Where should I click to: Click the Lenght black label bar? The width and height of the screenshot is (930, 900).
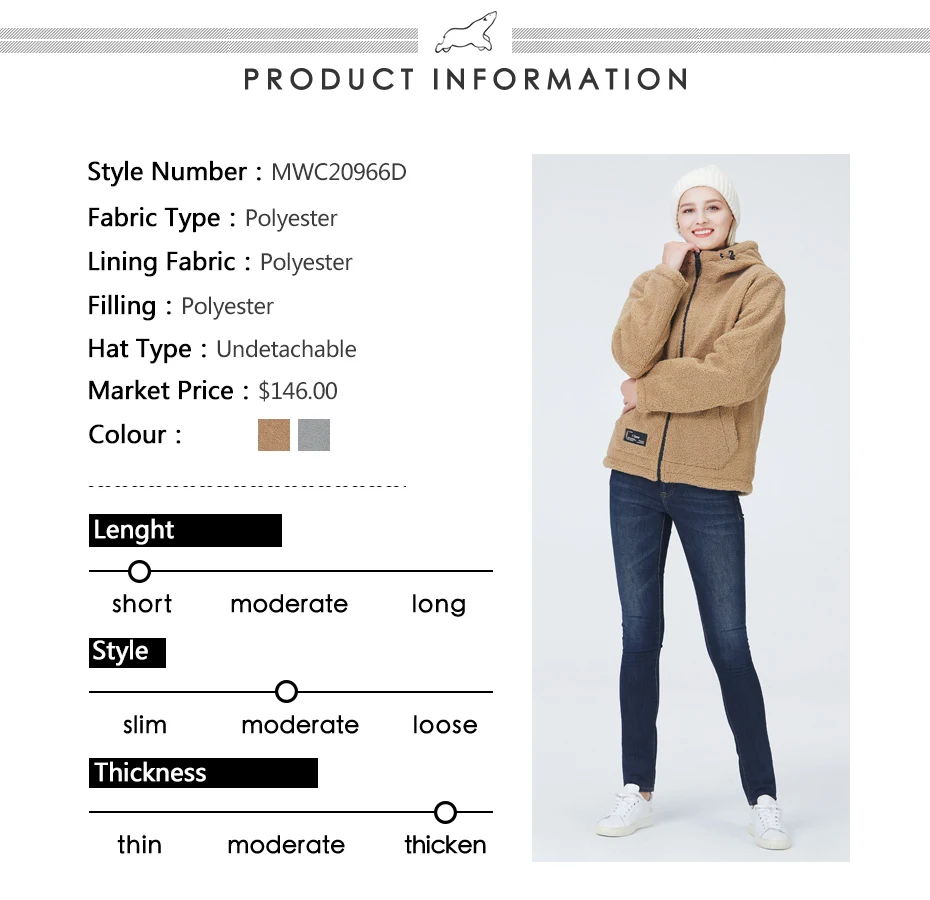click(x=186, y=530)
